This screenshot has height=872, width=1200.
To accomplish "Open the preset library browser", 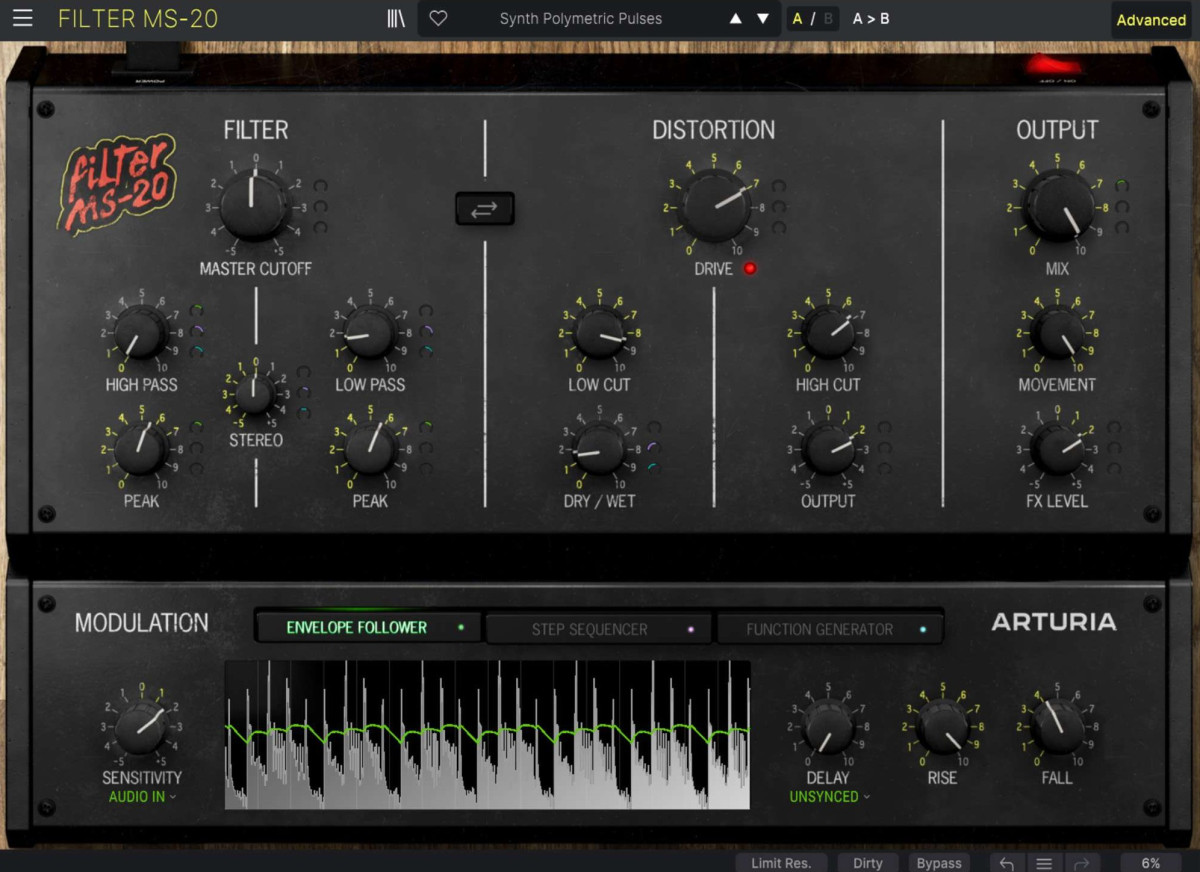I will 395,18.
